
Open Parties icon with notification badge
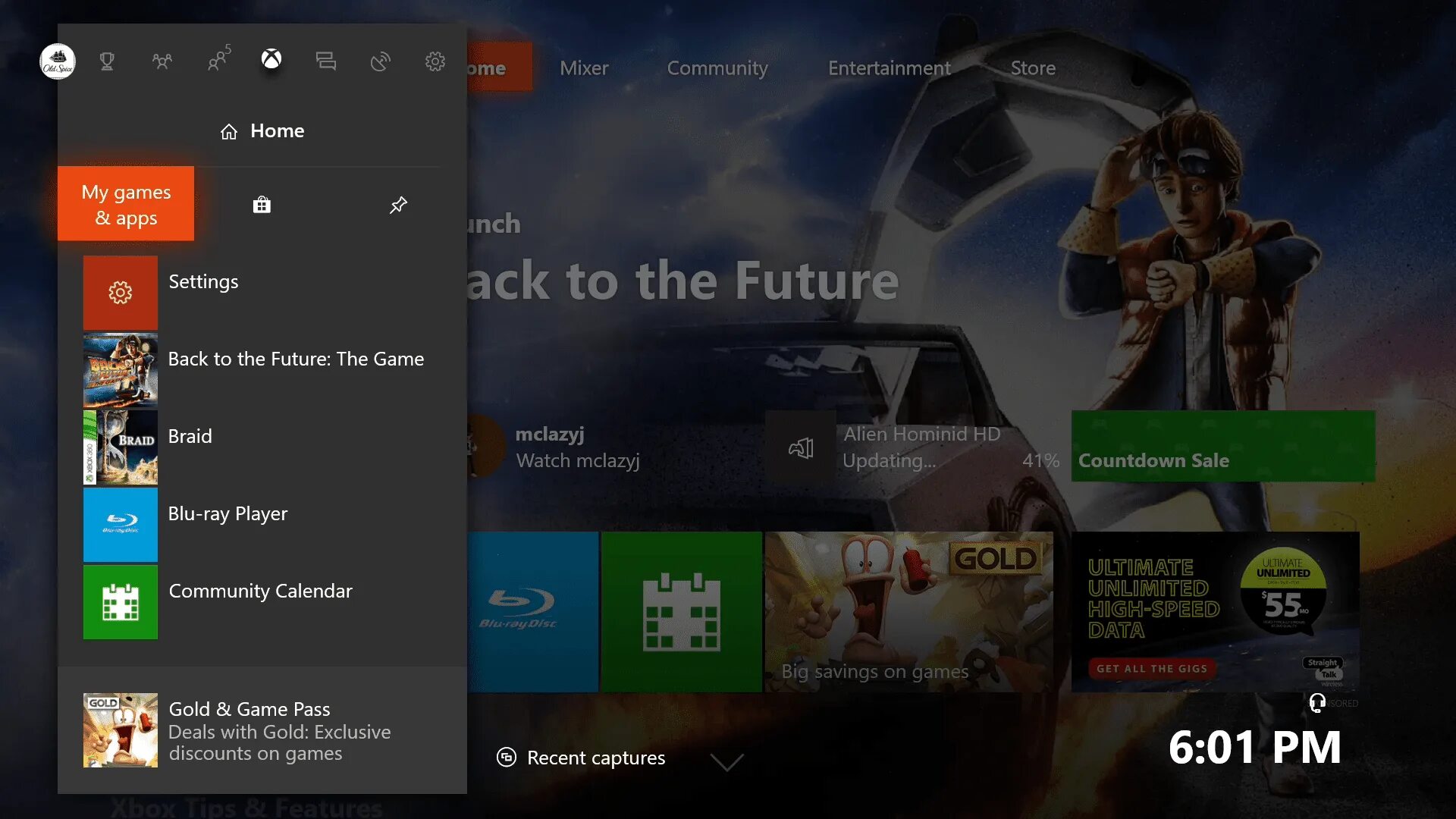pyautogui.click(x=218, y=60)
